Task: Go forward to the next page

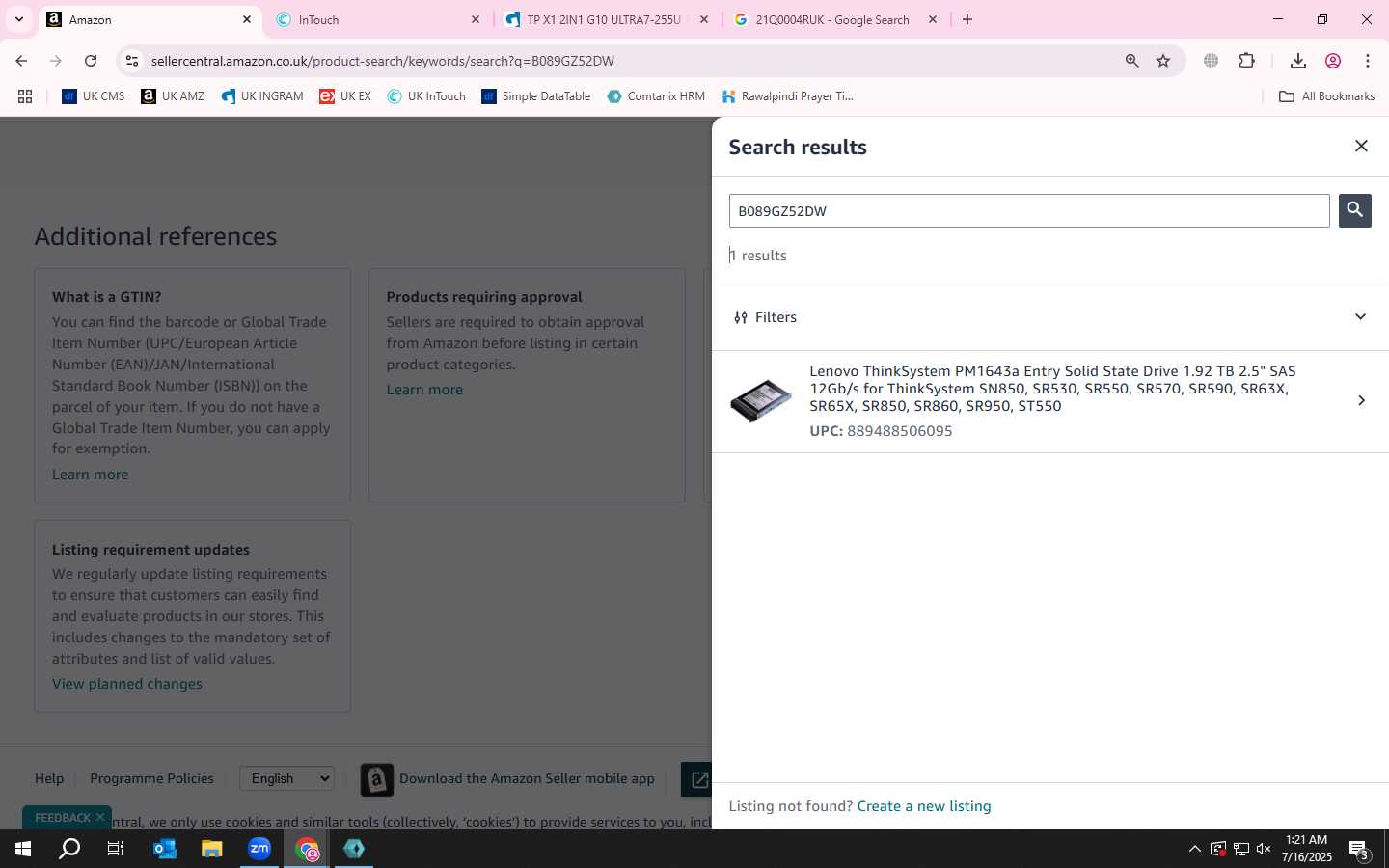Action: [x=56, y=61]
